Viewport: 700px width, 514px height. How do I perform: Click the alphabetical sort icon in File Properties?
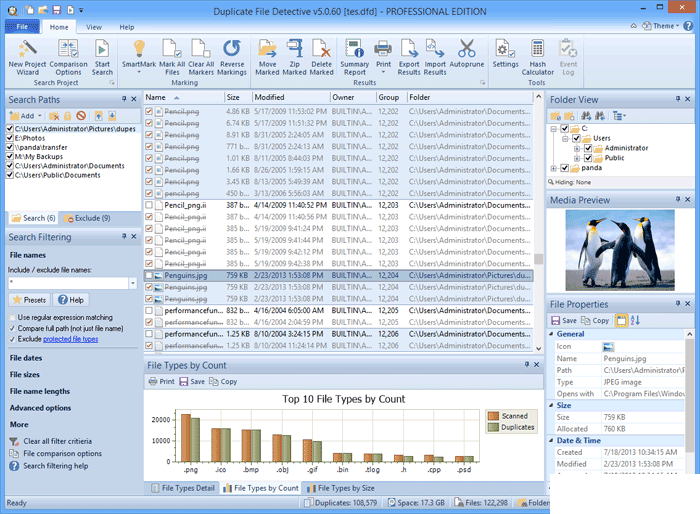[635, 320]
